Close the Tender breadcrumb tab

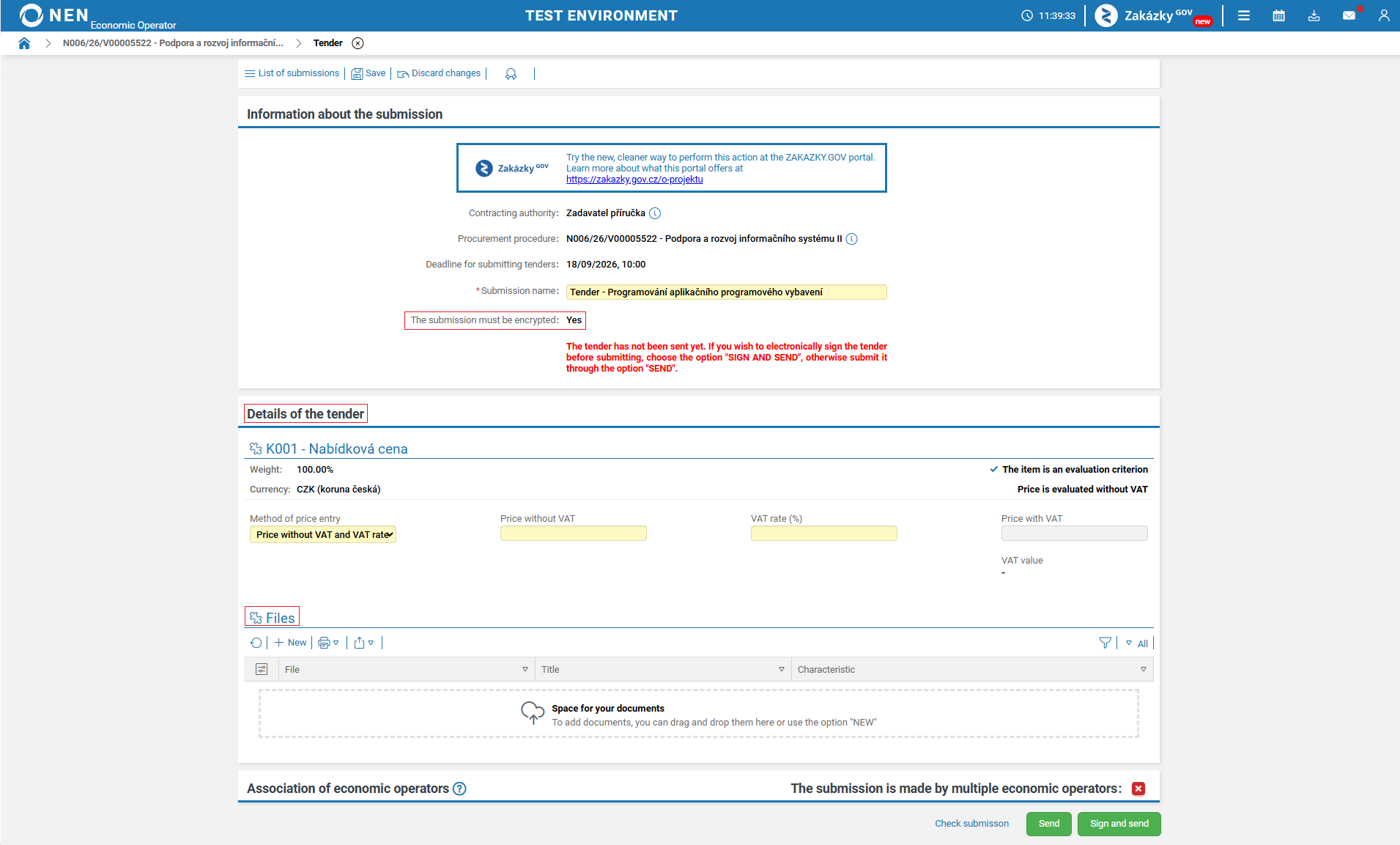358,43
